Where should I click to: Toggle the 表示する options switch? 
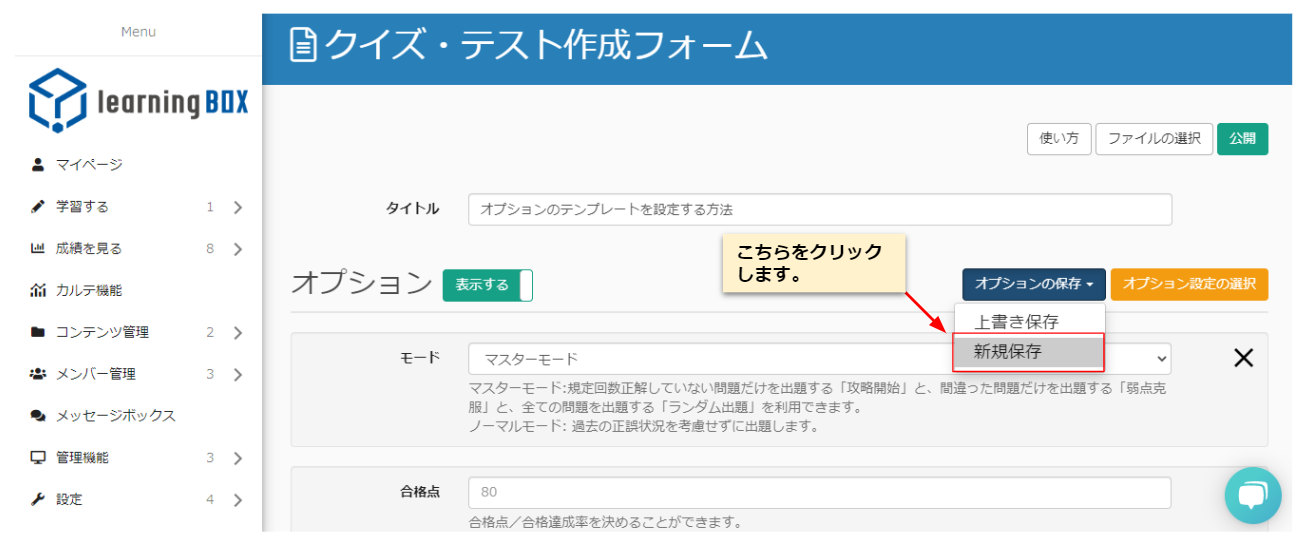pyautogui.click(x=488, y=285)
